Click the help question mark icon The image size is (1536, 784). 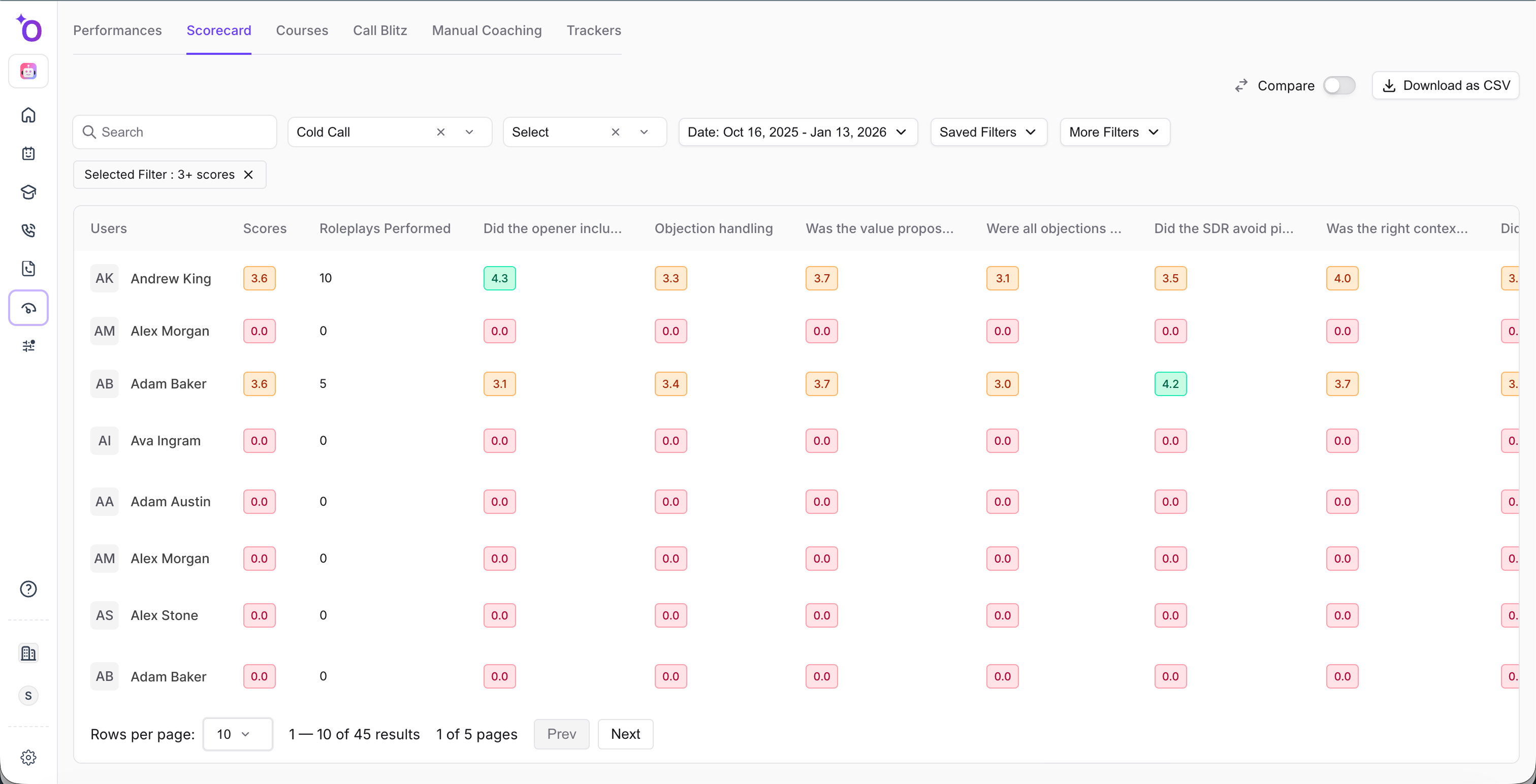[28, 589]
